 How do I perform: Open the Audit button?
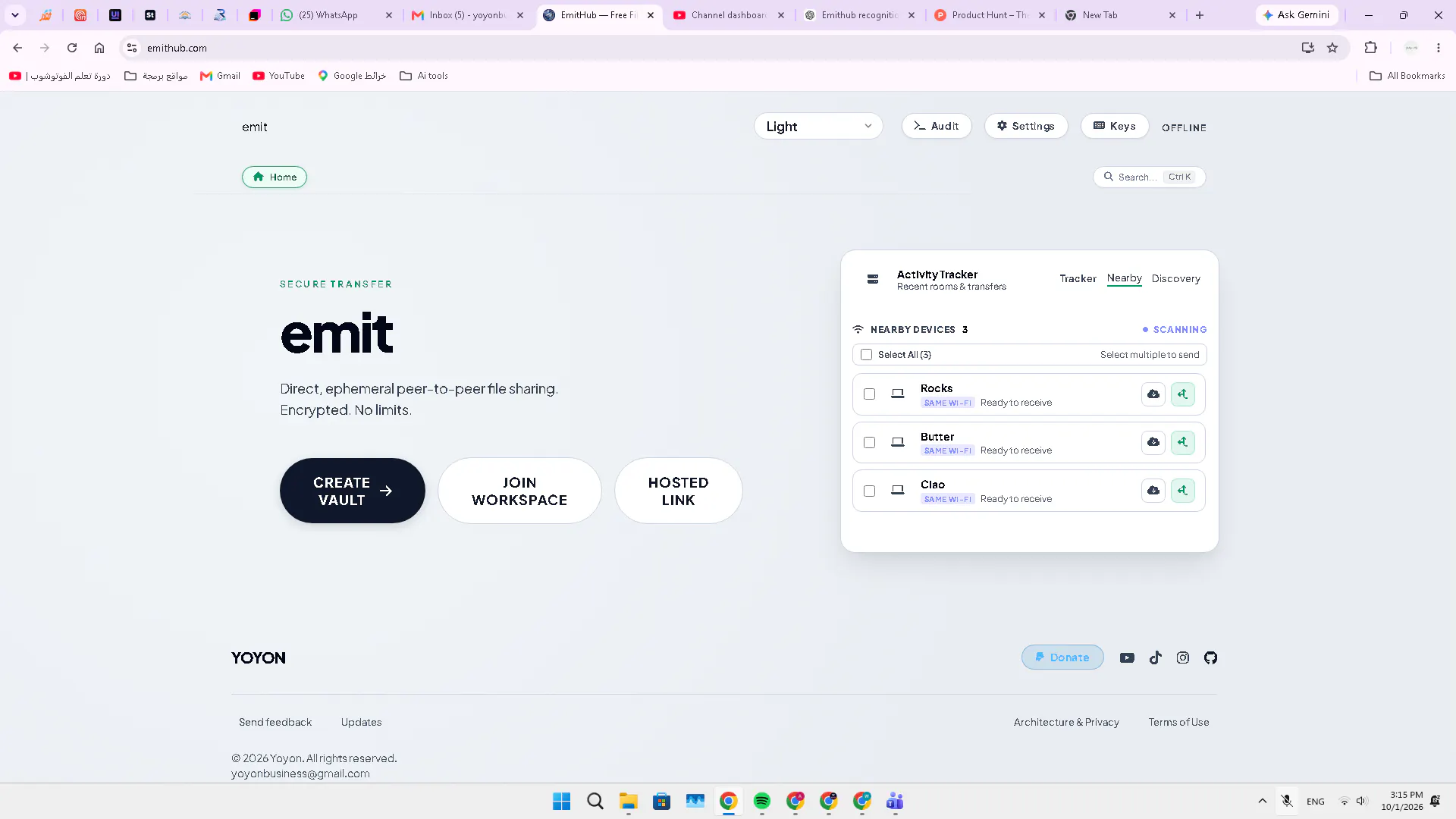pyautogui.click(x=937, y=126)
